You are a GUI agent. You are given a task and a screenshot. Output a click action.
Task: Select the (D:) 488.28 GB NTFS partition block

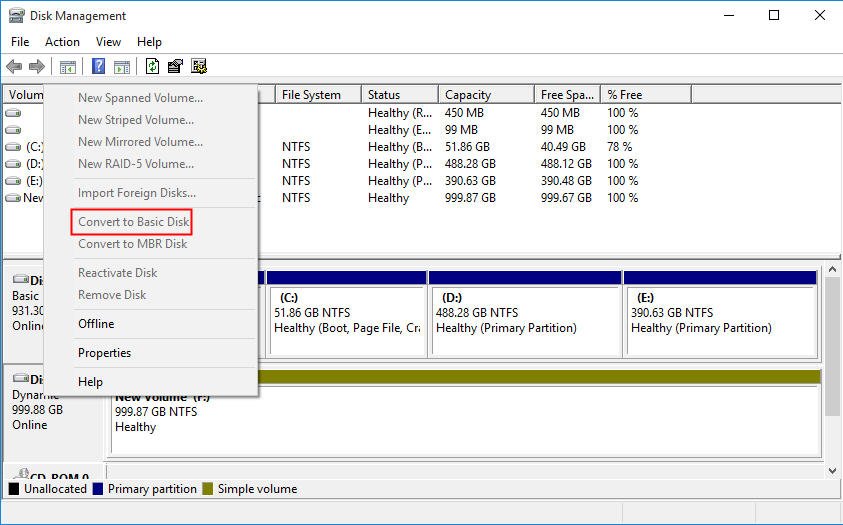click(526, 321)
